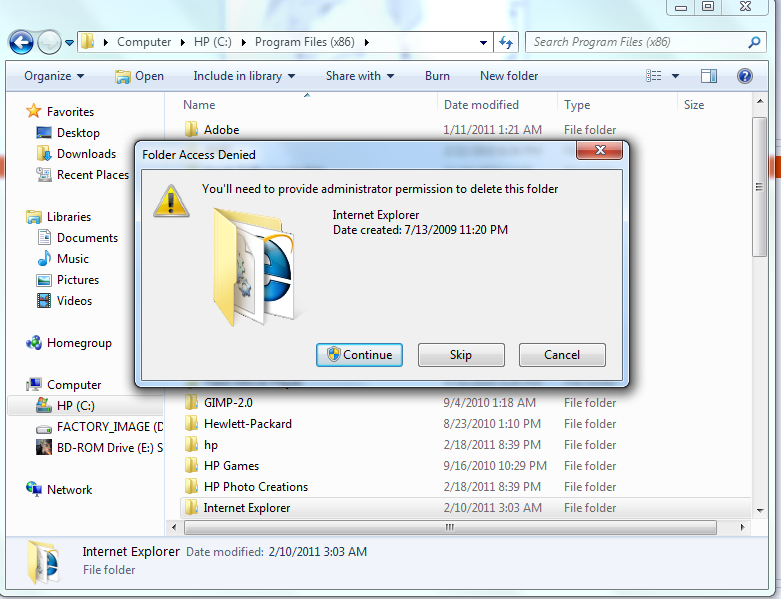Open Desktop in Favorites
The image size is (781, 599).
click(68, 133)
